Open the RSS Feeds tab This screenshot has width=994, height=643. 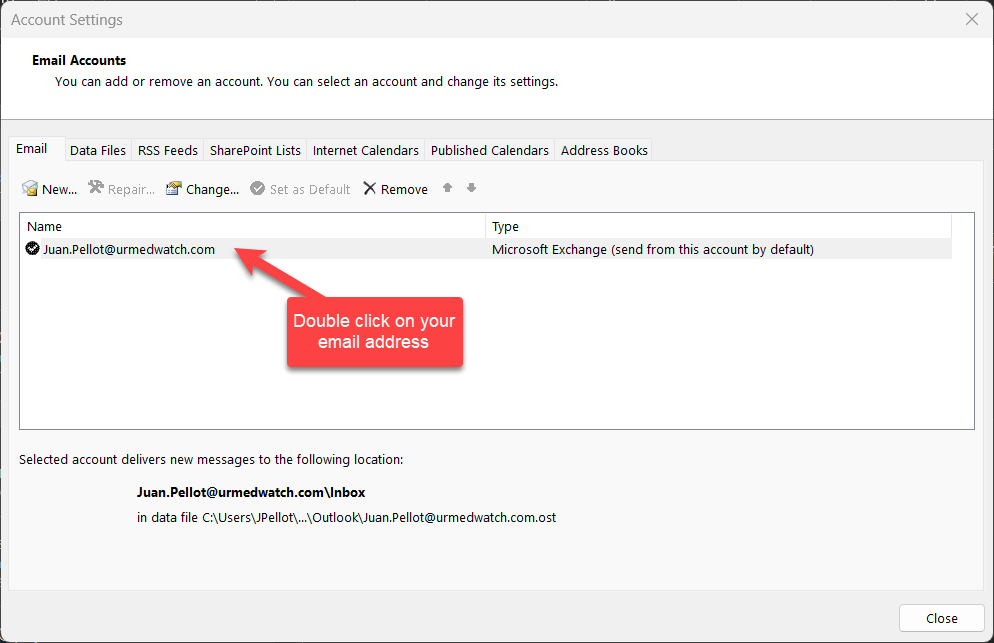[167, 150]
